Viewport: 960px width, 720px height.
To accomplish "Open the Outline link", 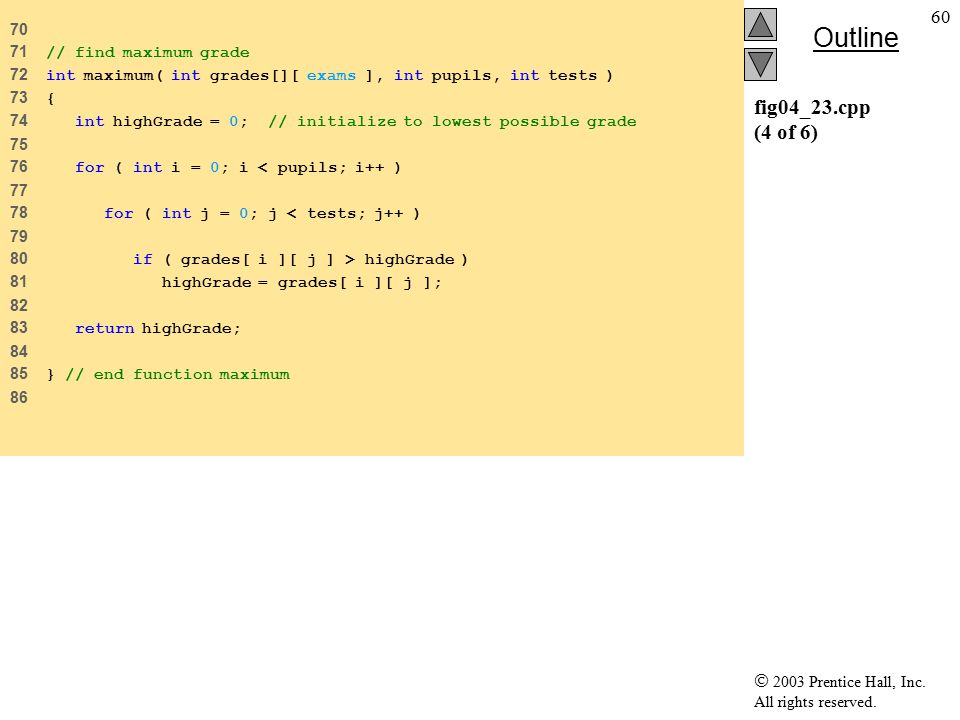I will point(855,38).
